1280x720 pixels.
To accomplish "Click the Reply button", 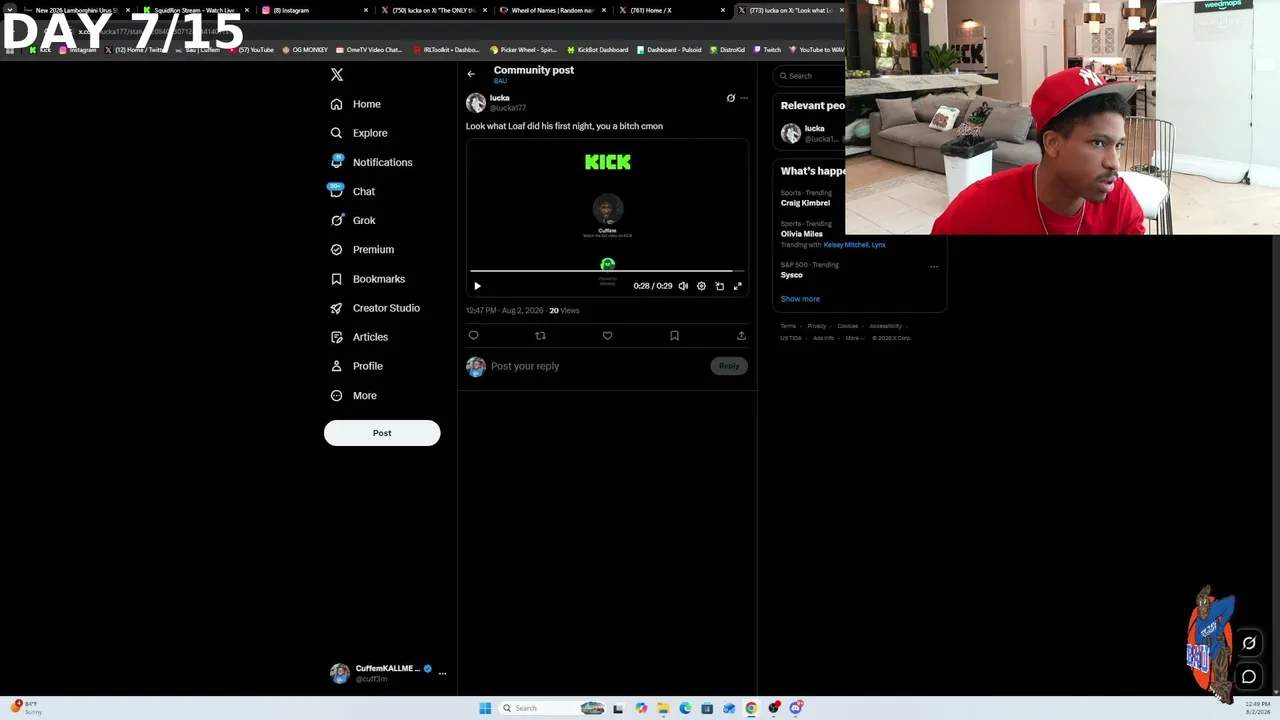I will tap(729, 366).
